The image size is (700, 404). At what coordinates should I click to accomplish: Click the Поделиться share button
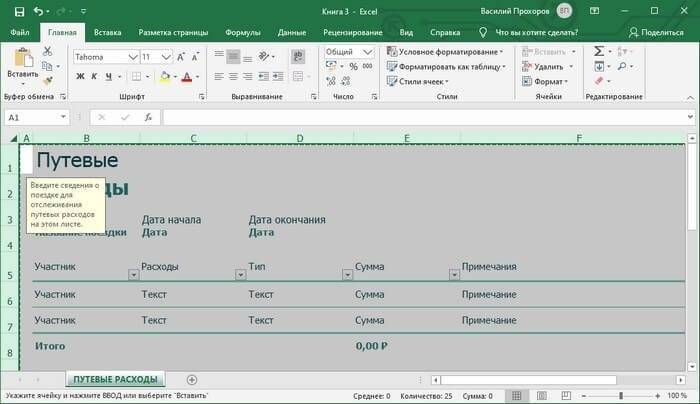point(657,32)
